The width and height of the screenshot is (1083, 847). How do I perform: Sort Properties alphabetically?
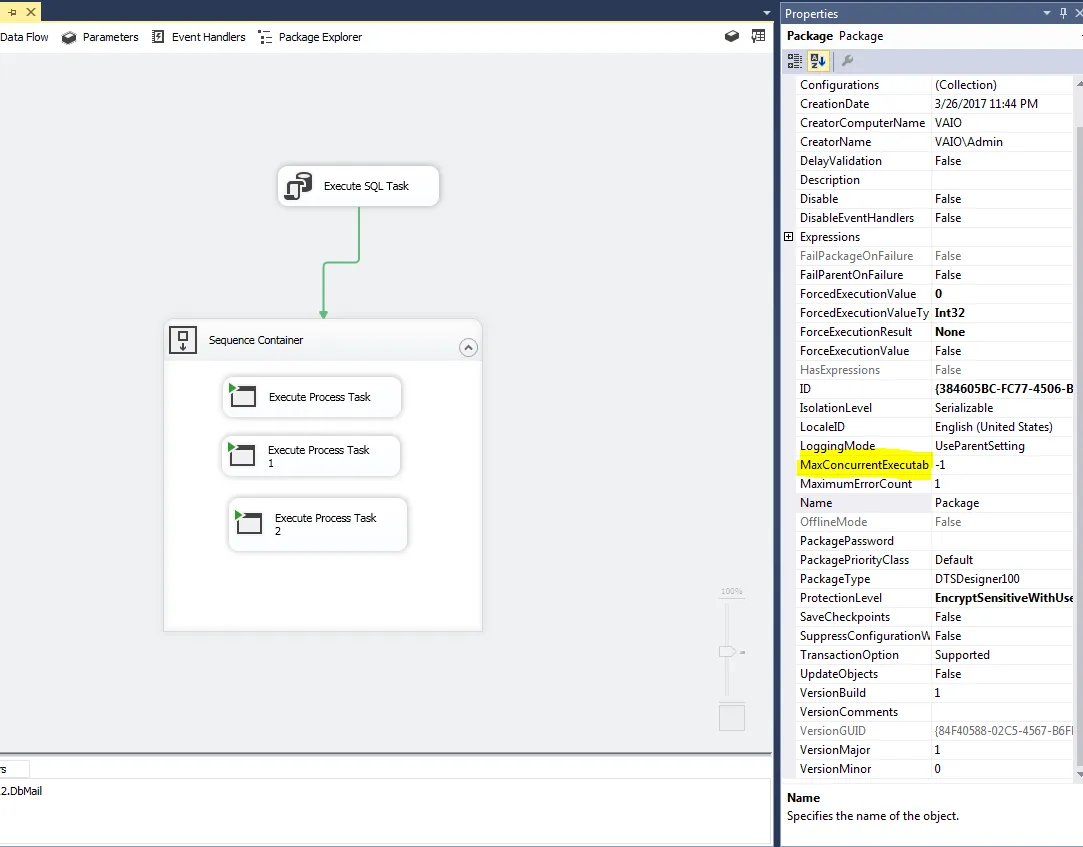(x=818, y=61)
